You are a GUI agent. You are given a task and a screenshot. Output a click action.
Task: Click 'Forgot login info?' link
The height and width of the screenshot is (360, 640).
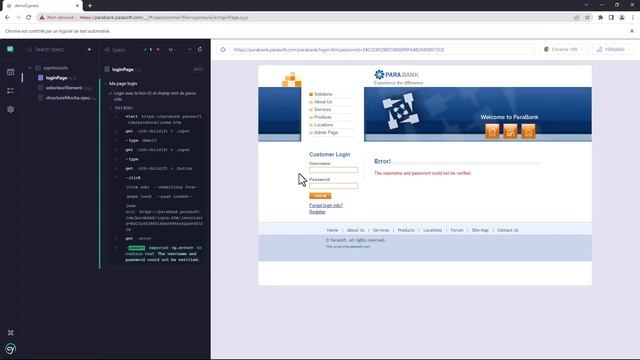pos(326,205)
